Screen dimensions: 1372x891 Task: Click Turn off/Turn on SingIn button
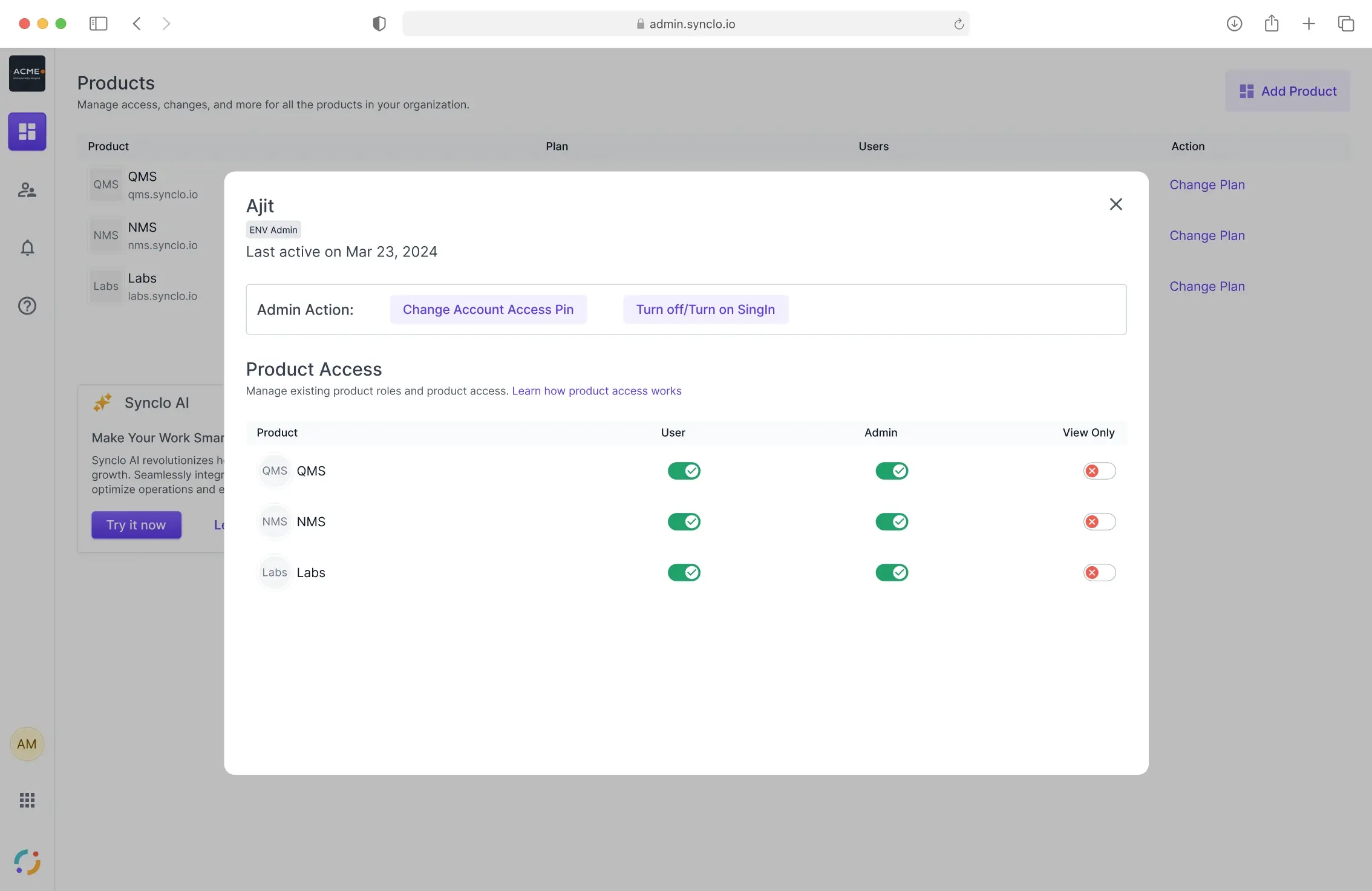click(705, 309)
